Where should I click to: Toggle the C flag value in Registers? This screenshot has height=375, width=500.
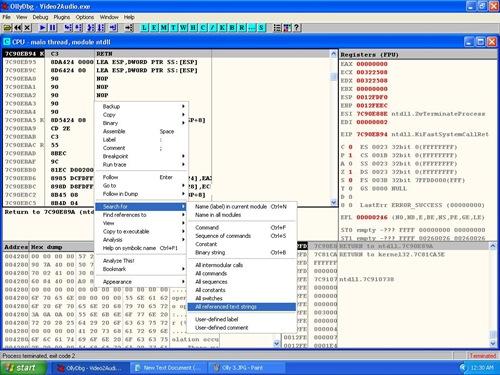[350, 147]
